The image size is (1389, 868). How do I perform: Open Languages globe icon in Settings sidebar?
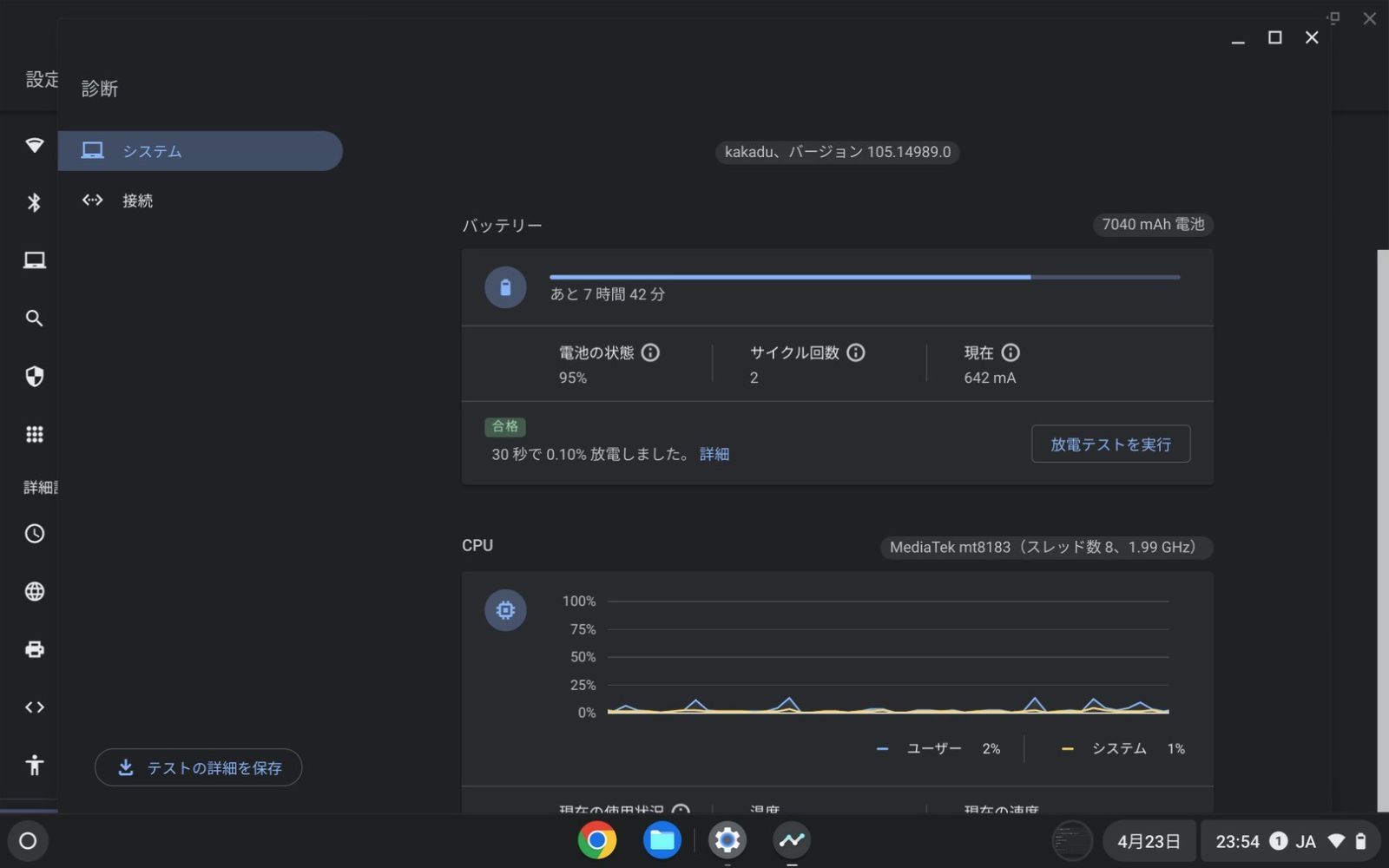pyautogui.click(x=34, y=591)
